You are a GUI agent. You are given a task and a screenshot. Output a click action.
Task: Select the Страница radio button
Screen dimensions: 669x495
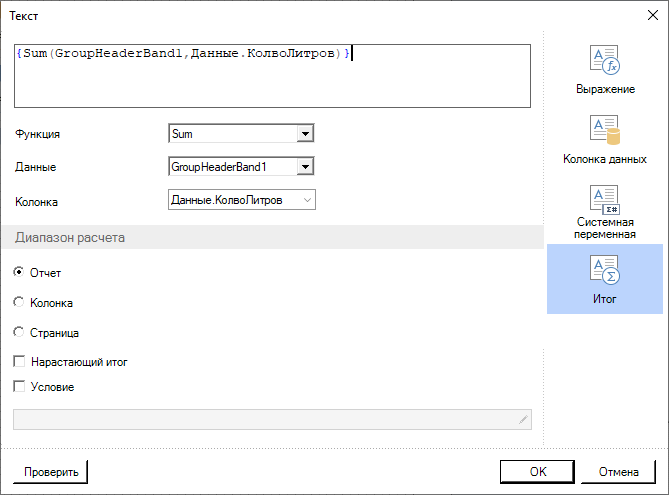coord(18,332)
